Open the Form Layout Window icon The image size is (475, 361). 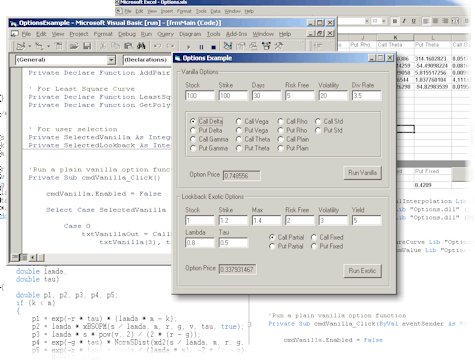click(x=253, y=46)
